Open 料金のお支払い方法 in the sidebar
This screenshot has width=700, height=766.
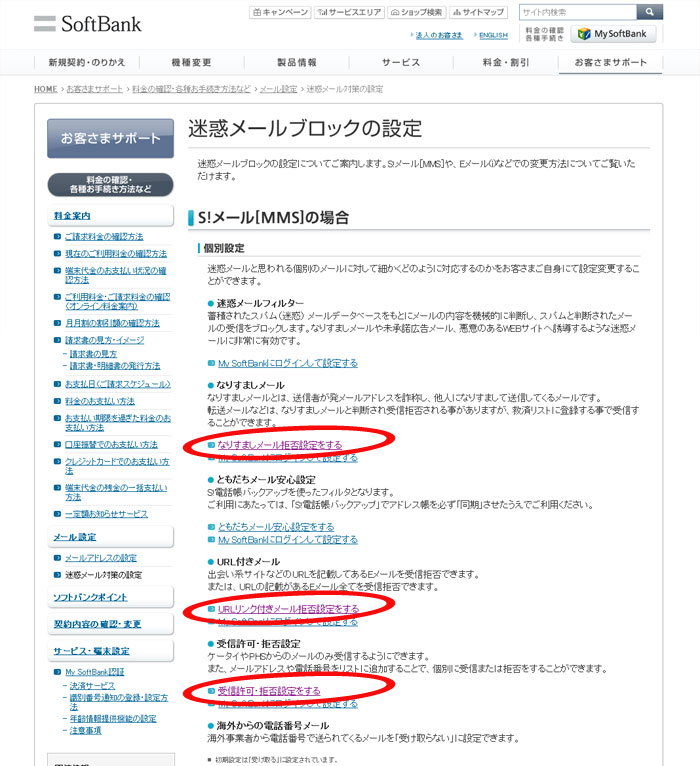tap(100, 401)
